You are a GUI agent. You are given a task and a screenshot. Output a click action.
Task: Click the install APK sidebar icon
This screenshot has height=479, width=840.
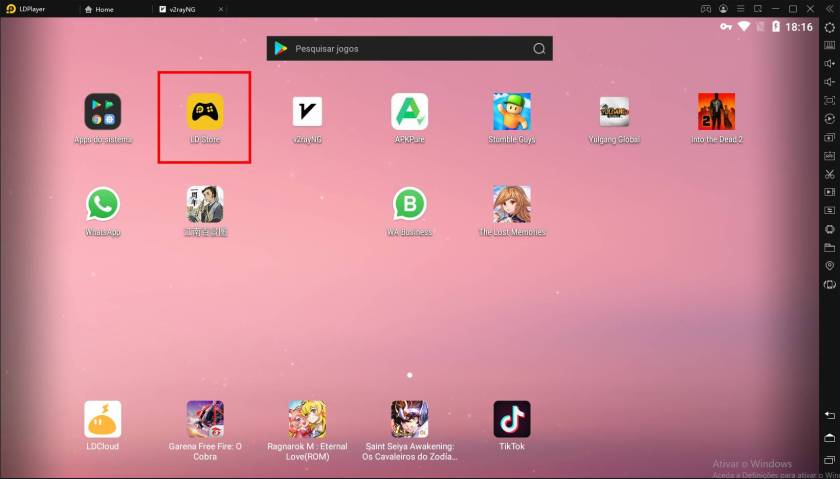(x=829, y=155)
